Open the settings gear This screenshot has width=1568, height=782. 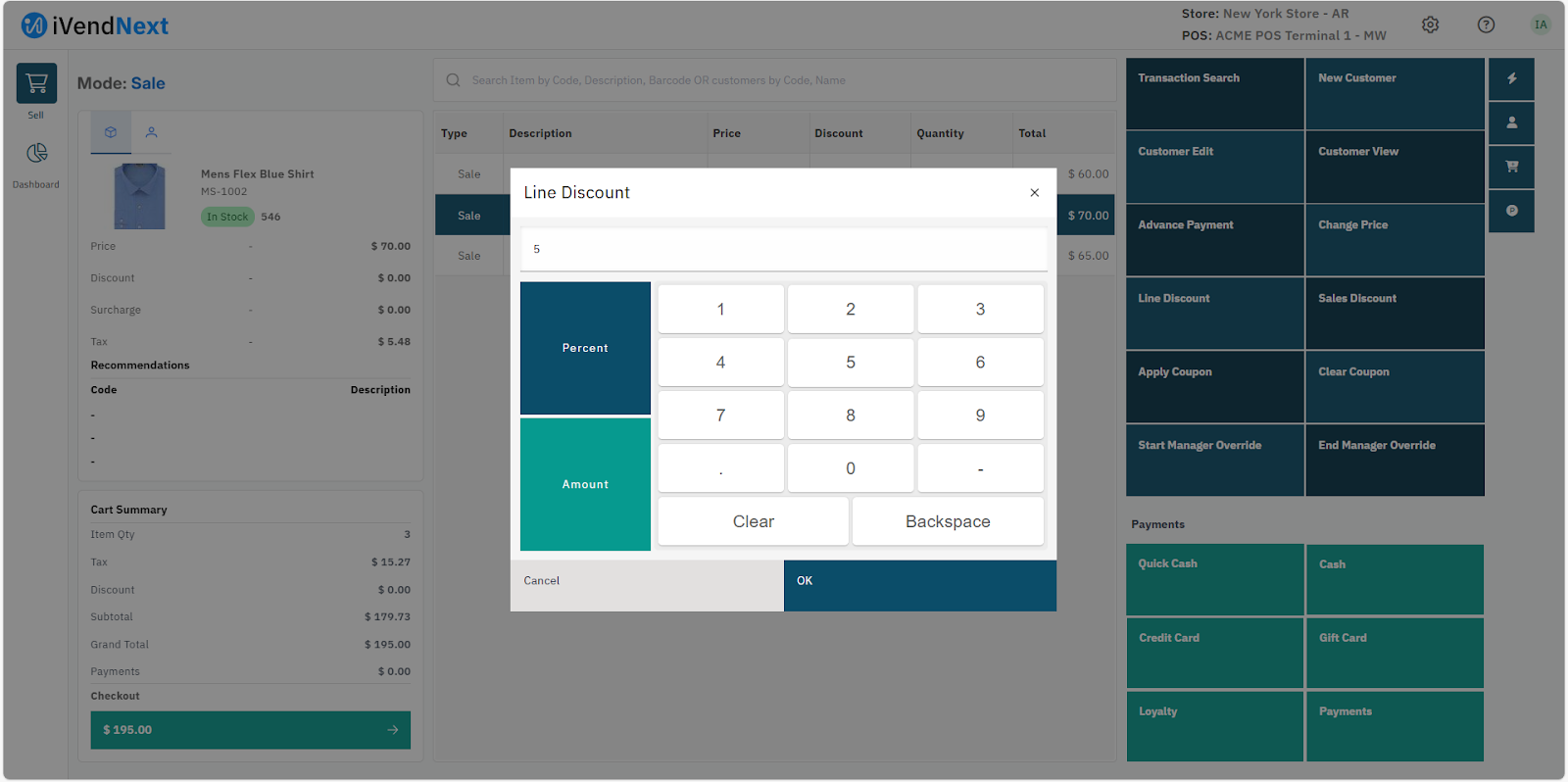pos(1430,25)
